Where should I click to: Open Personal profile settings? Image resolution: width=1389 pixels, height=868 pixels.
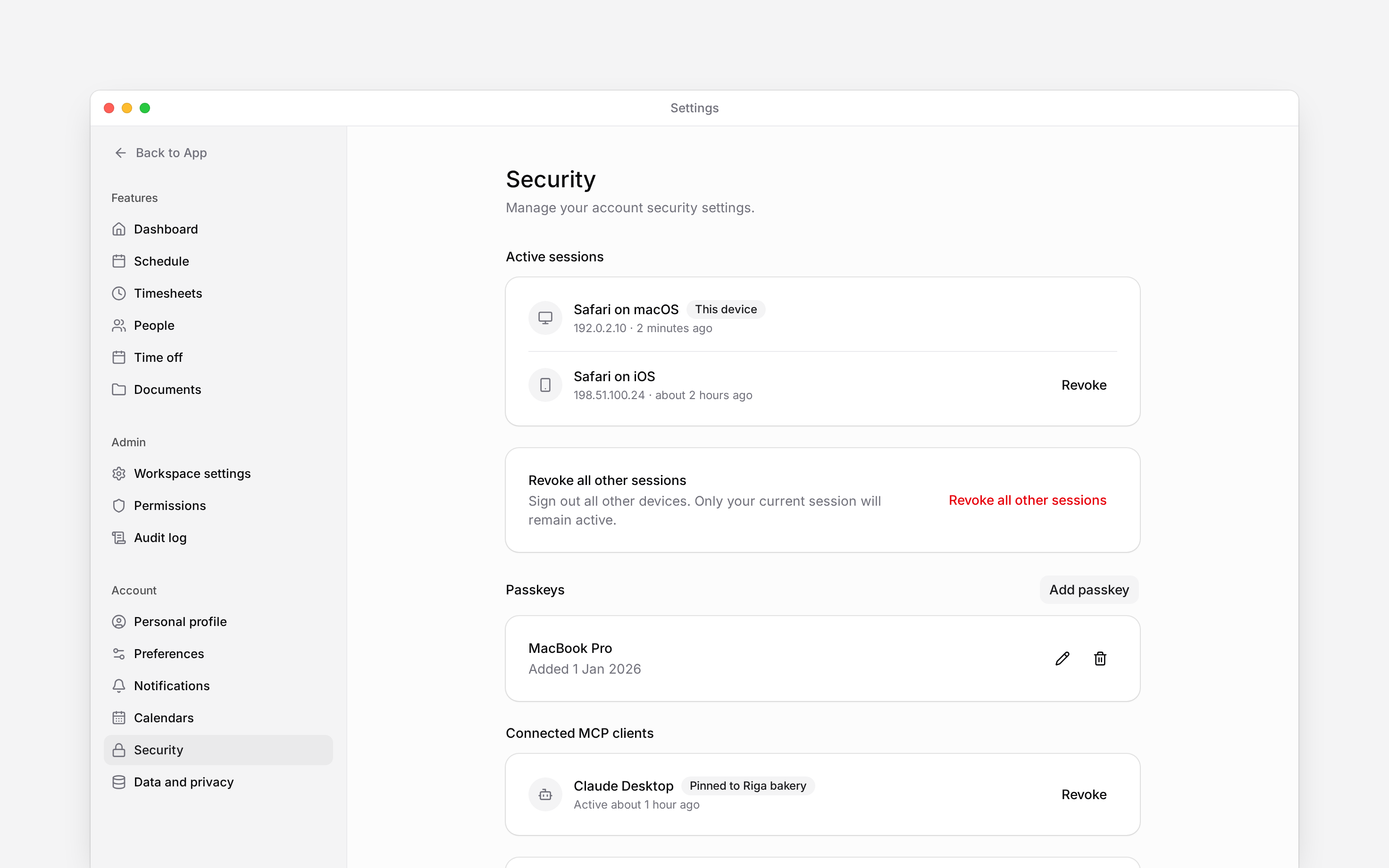click(218, 622)
